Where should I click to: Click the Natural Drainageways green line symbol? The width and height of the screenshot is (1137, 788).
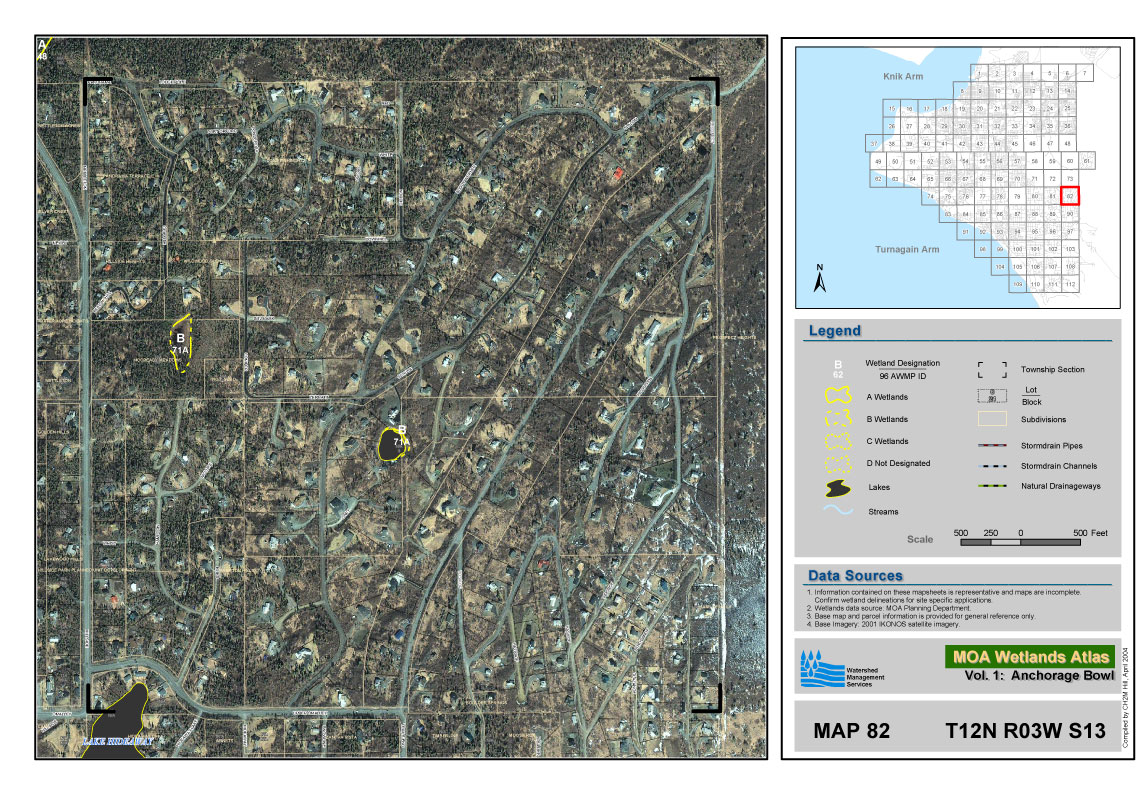pyautogui.click(x=991, y=487)
